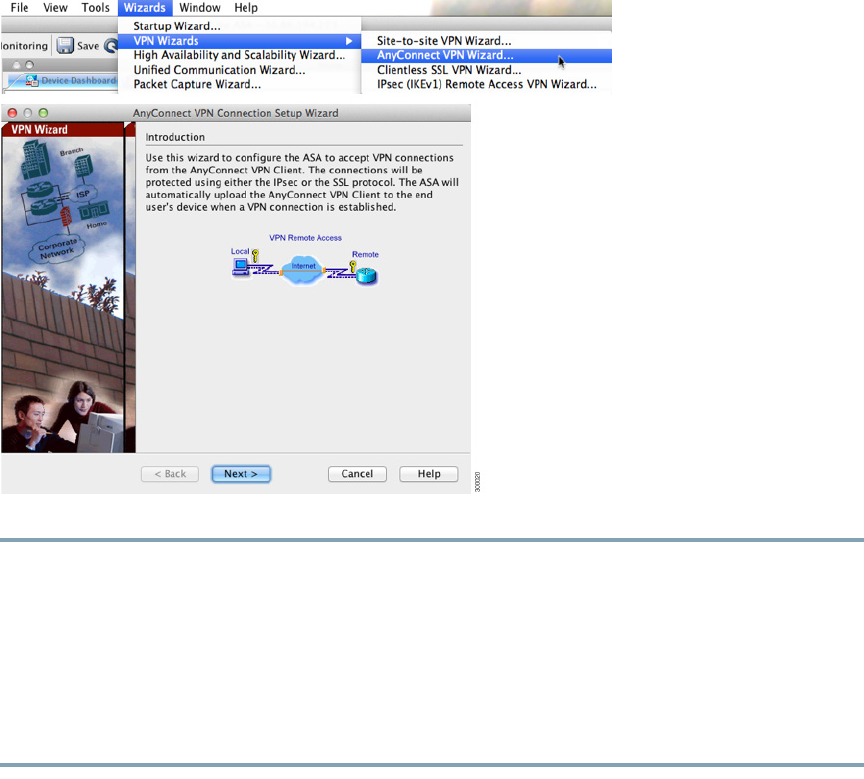Click the Remote router icon in diagram

366,275
